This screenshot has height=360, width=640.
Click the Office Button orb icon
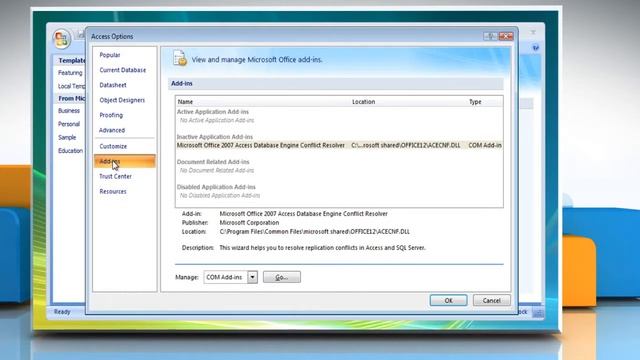[62, 39]
